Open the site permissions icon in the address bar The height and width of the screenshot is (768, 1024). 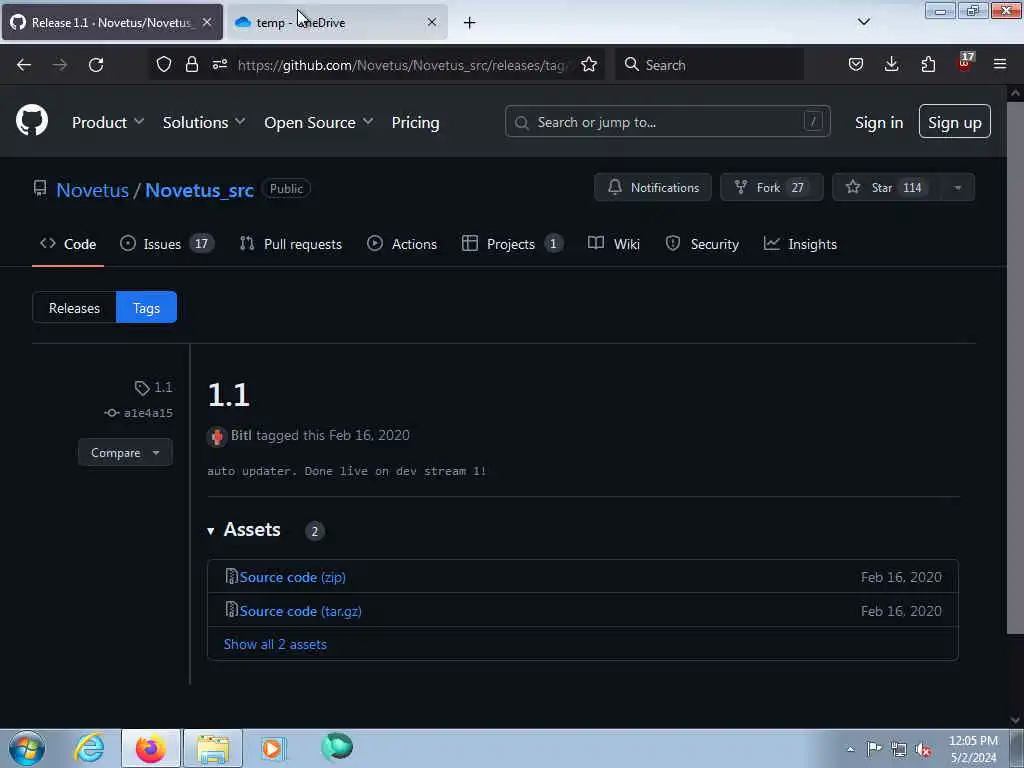pyautogui.click(x=220, y=64)
